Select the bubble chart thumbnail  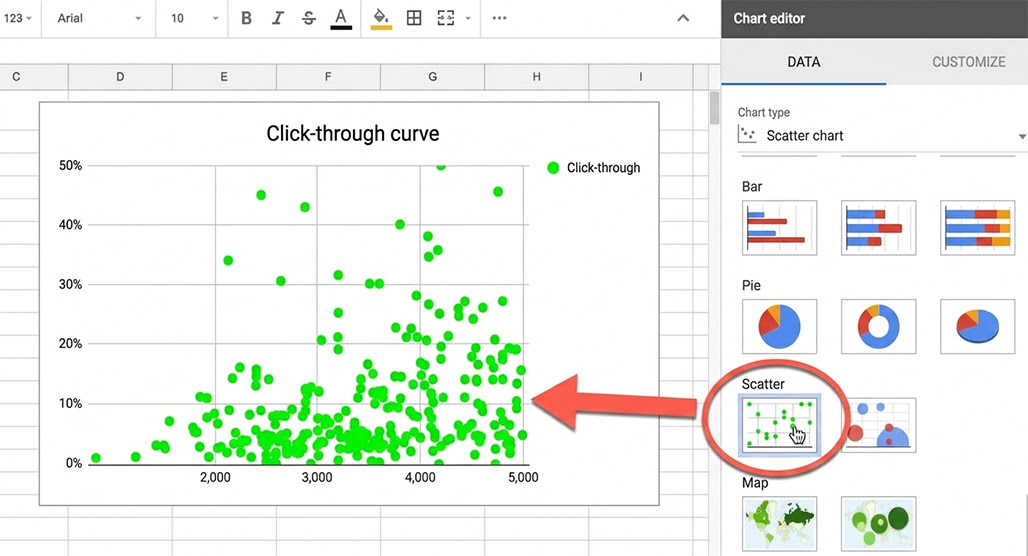point(879,425)
